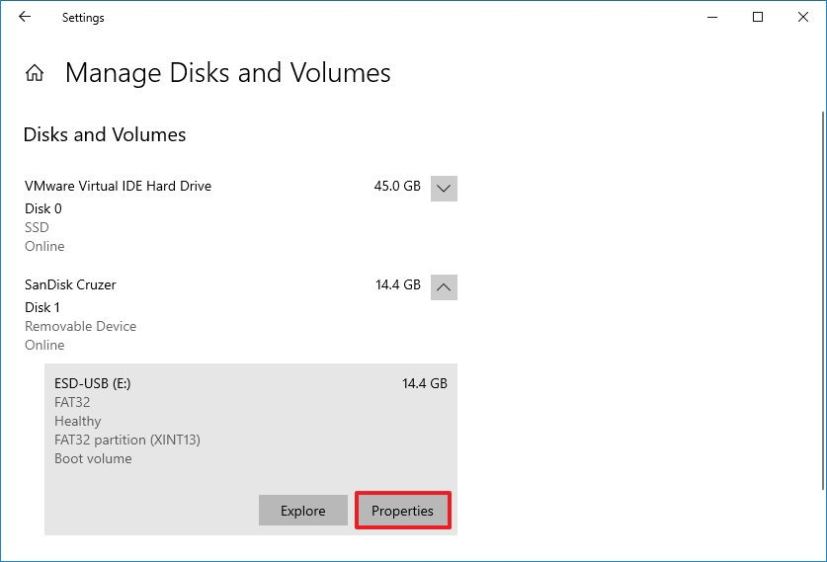Collapse the SanDisk Cruzer disk

444,287
